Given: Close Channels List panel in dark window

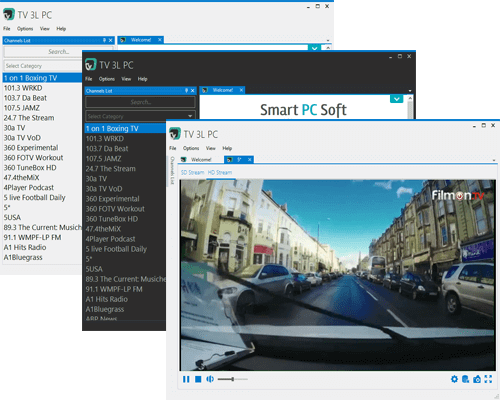Looking at the screenshot, I should 193,91.
